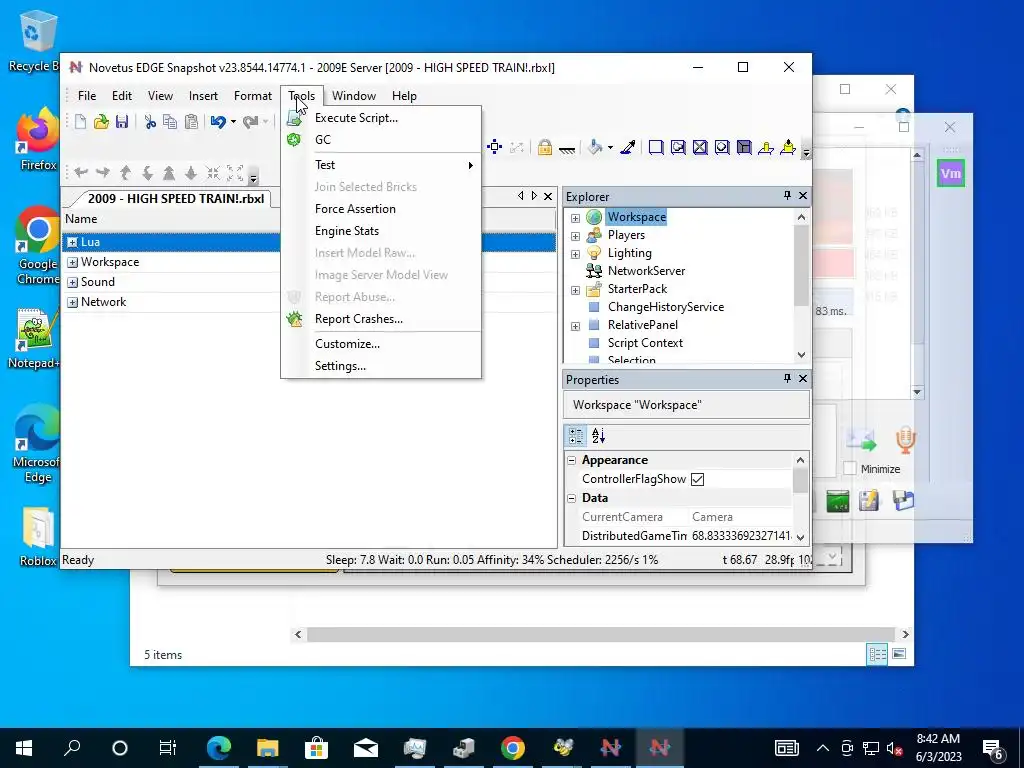This screenshot has height=768, width=1024.
Task: Click the horizontal scrollbar in background file window
Action: pyautogui.click(x=601, y=634)
